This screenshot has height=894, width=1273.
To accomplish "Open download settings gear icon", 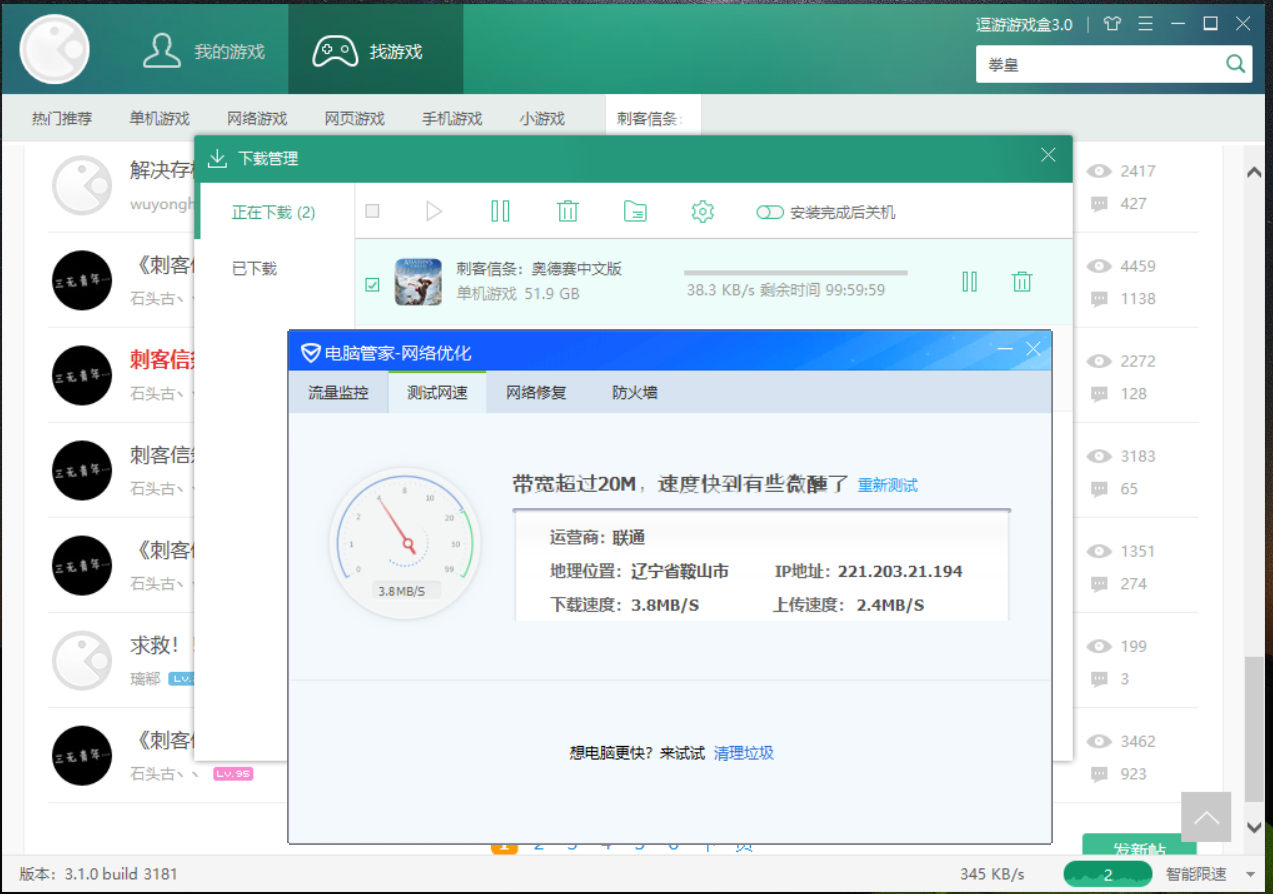I will click(703, 211).
